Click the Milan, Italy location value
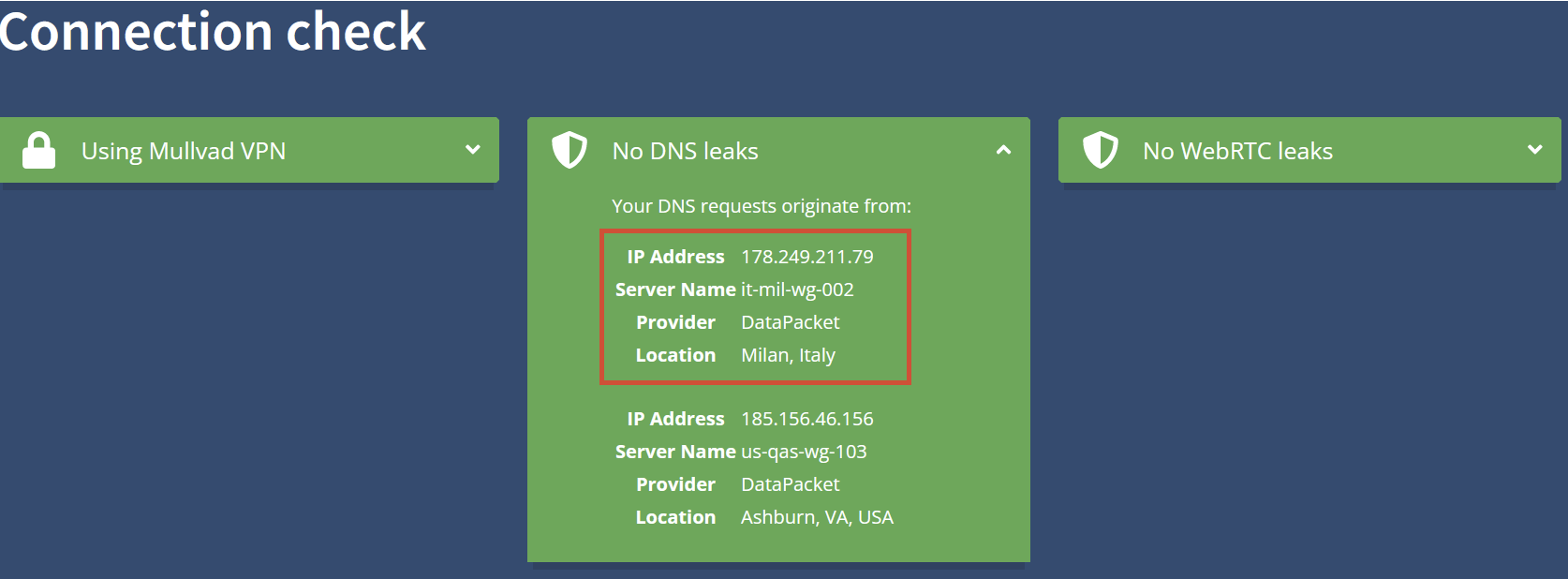The image size is (1568, 579). (788, 355)
